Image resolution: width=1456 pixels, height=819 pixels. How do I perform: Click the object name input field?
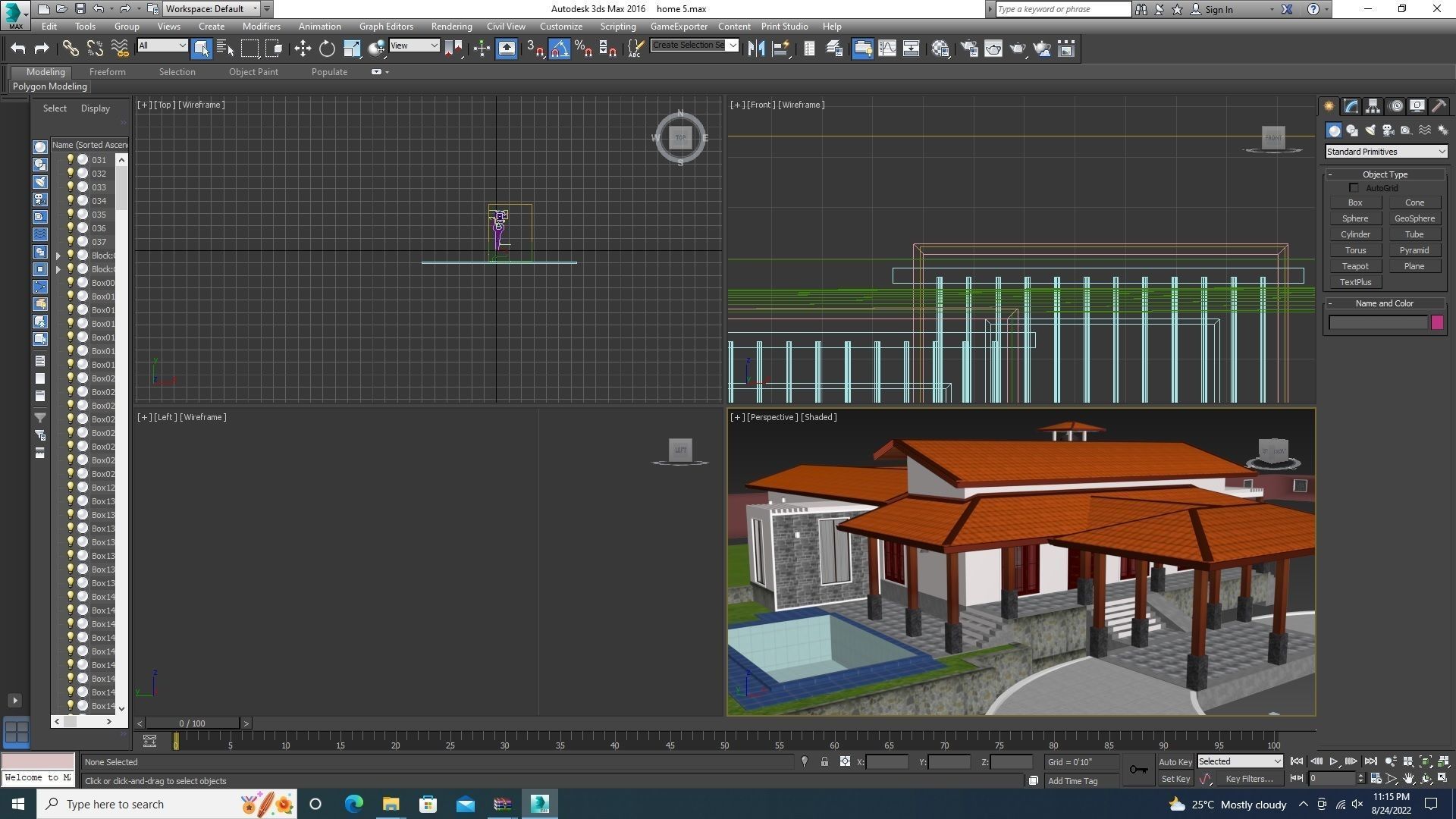pos(1378,323)
